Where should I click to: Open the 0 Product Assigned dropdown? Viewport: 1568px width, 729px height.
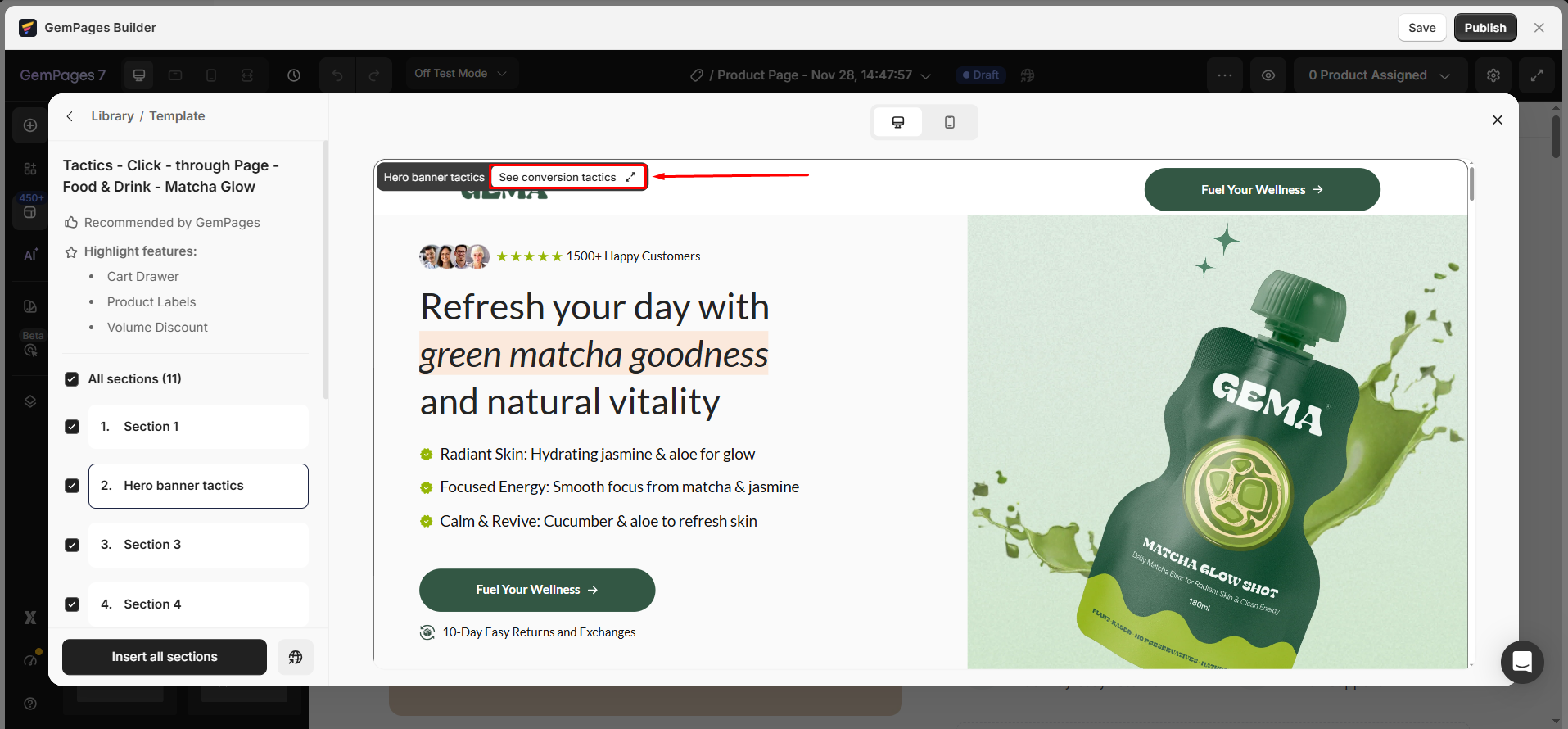1380,75
